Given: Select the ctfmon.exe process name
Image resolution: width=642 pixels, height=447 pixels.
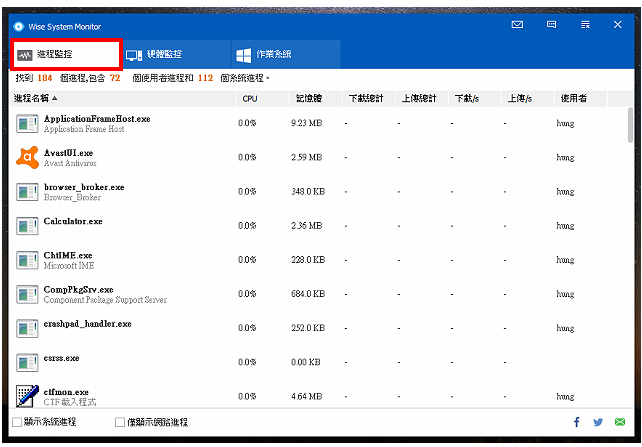Looking at the screenshot, I should 66,392.
